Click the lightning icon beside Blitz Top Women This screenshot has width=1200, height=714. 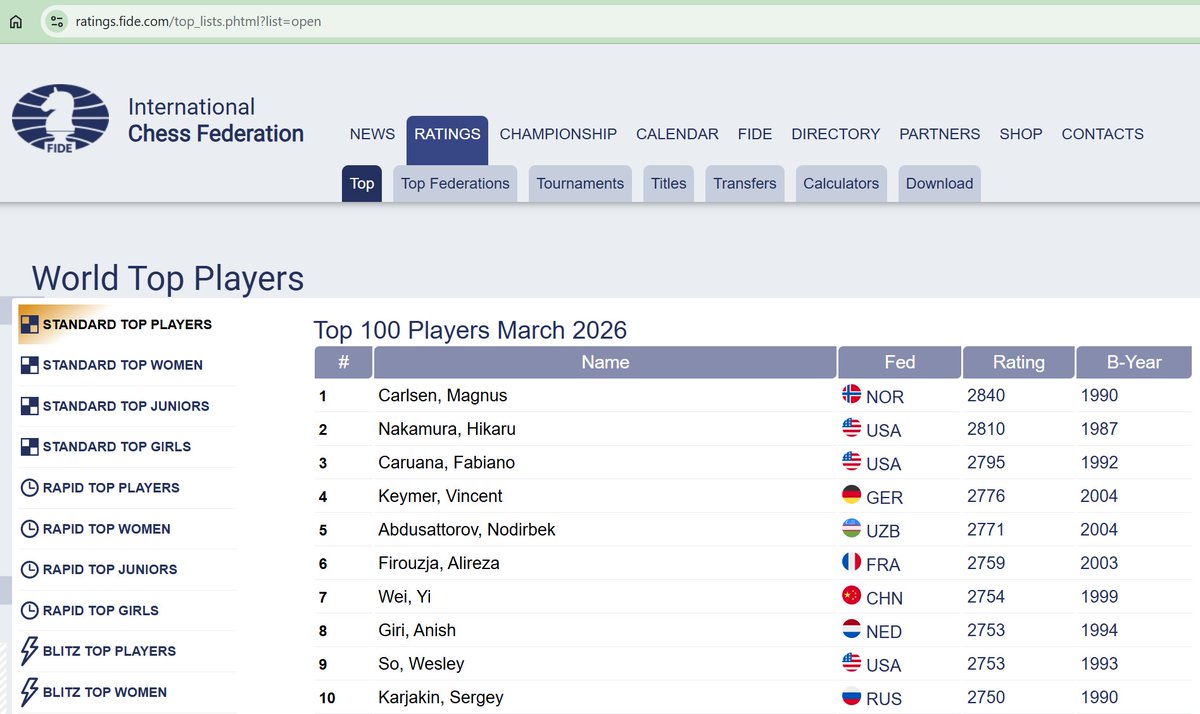point(30,692)
